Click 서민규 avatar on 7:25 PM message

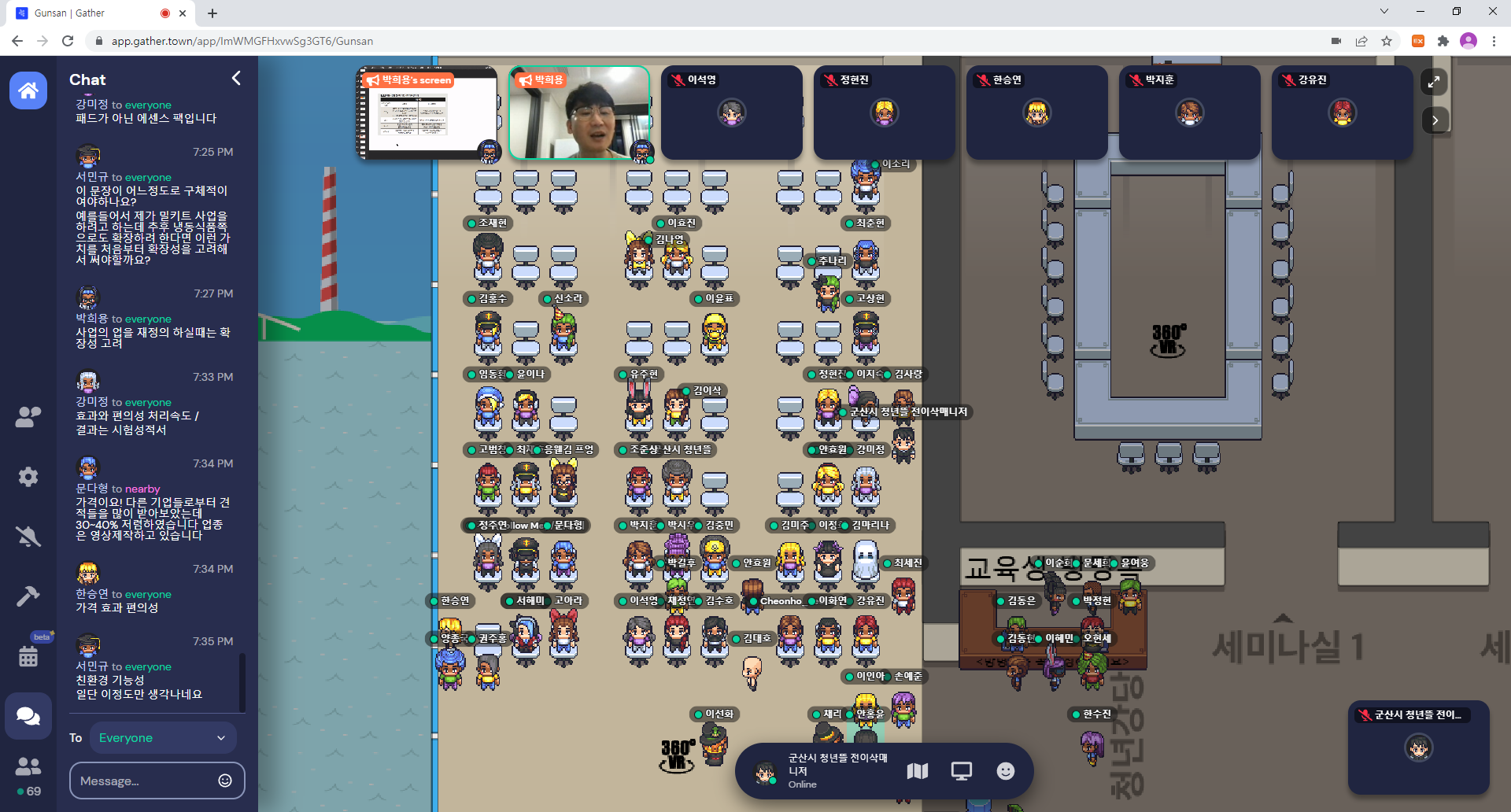tap(88, 157)
